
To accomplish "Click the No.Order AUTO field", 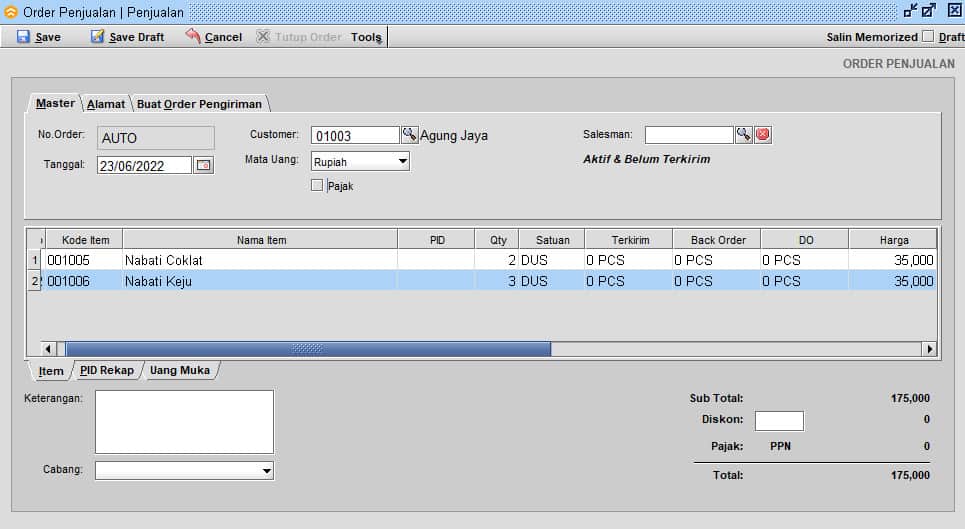I will pos(156,138).
